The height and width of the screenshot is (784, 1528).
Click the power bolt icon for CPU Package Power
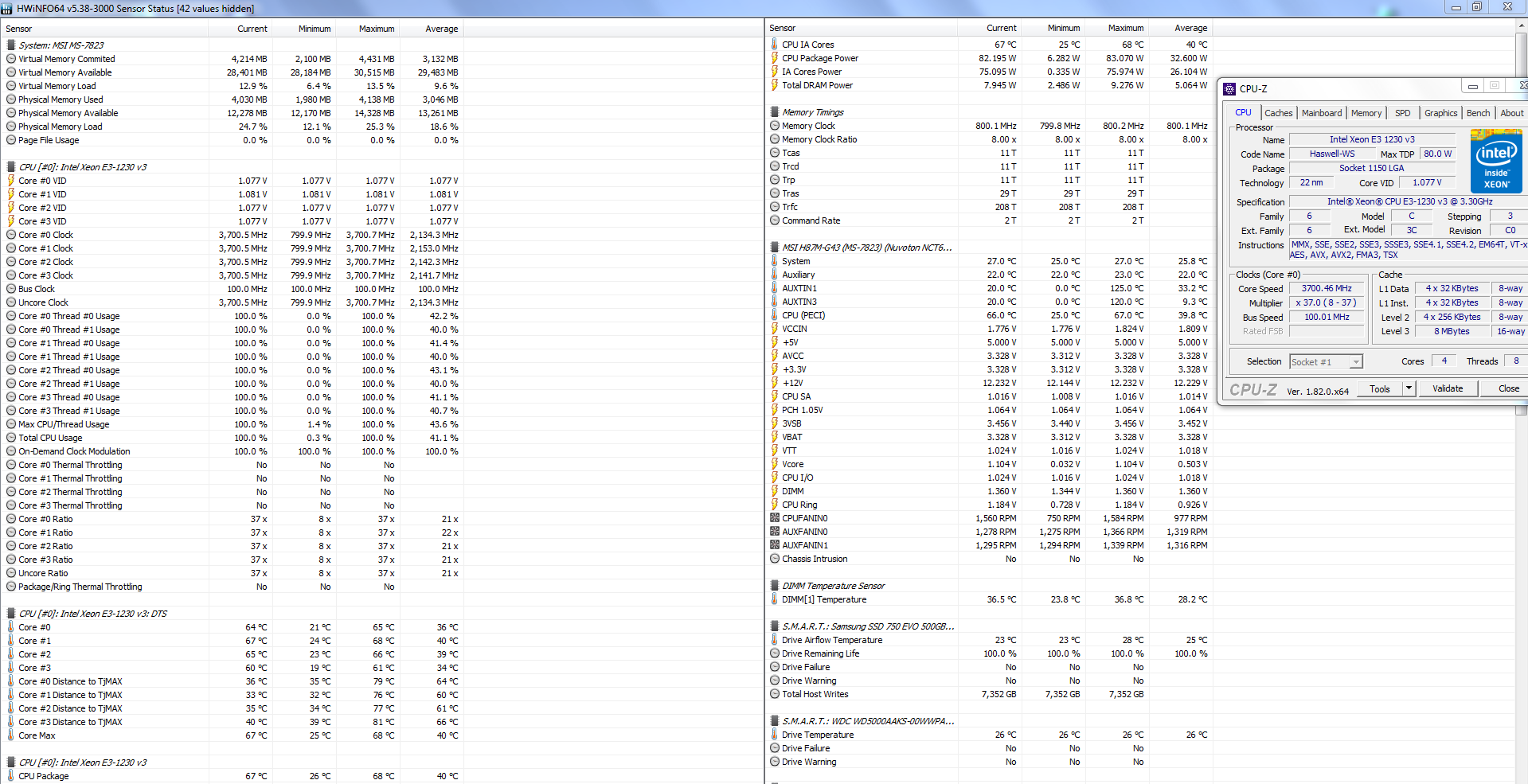pos(775,58)
